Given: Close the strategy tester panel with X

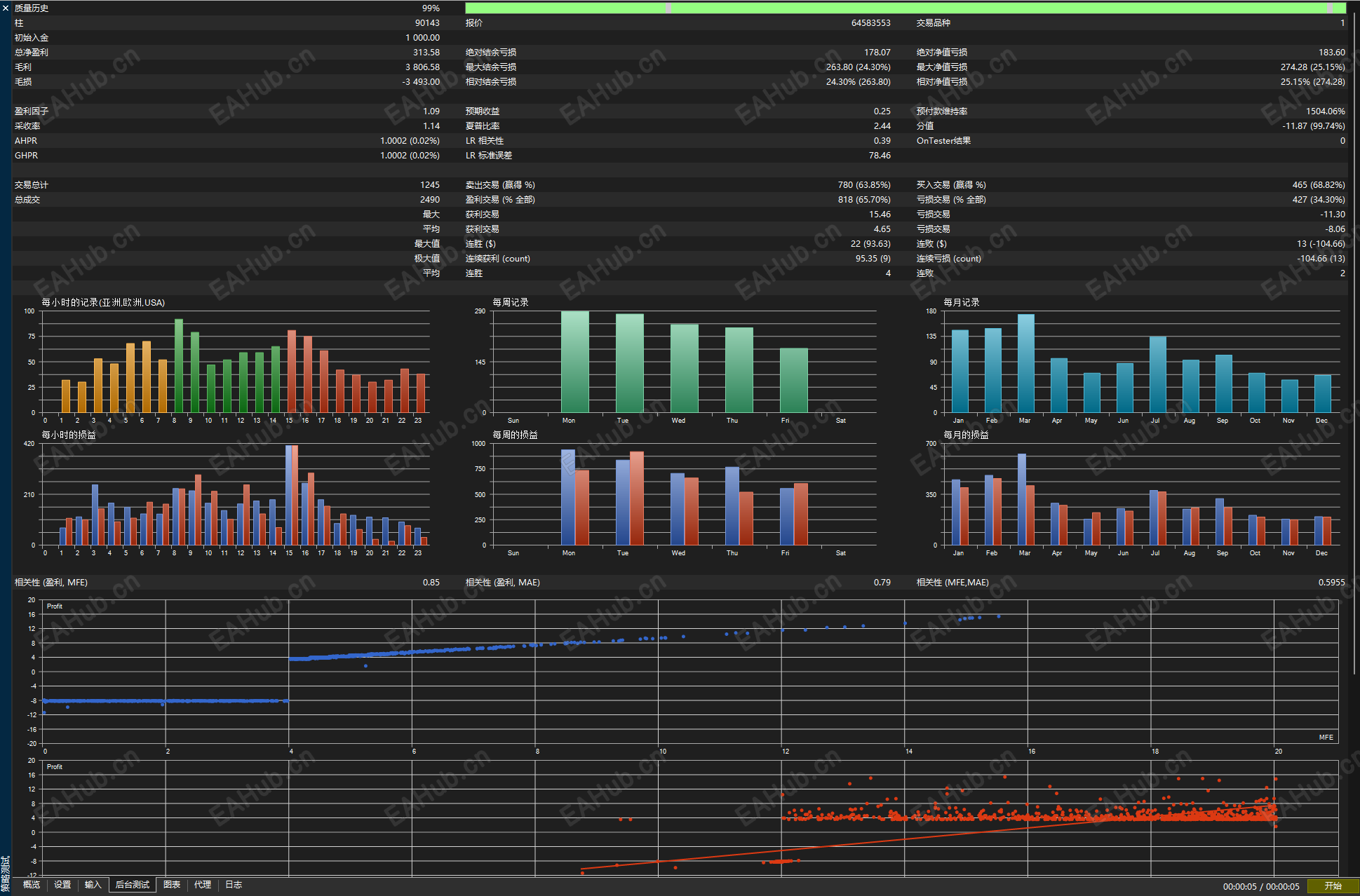Looking at the screenshot, I should click(x=6, y=8).
